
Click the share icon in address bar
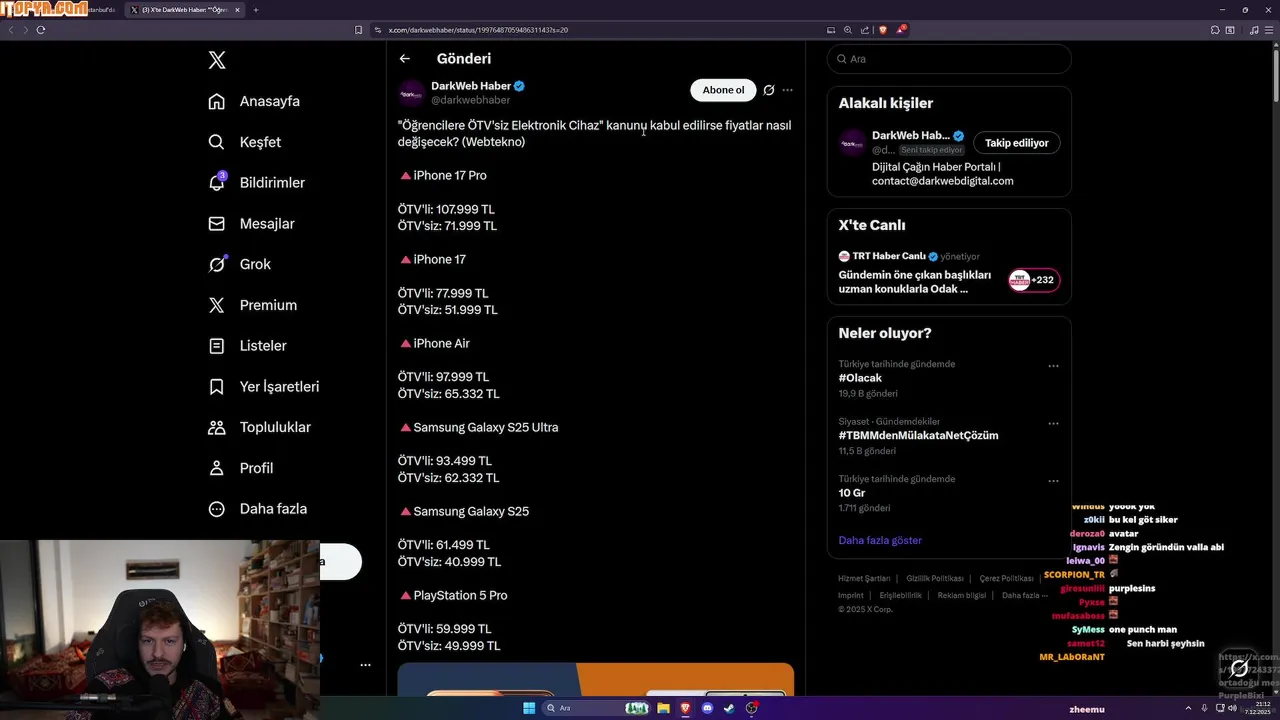[x=865, y=30]
